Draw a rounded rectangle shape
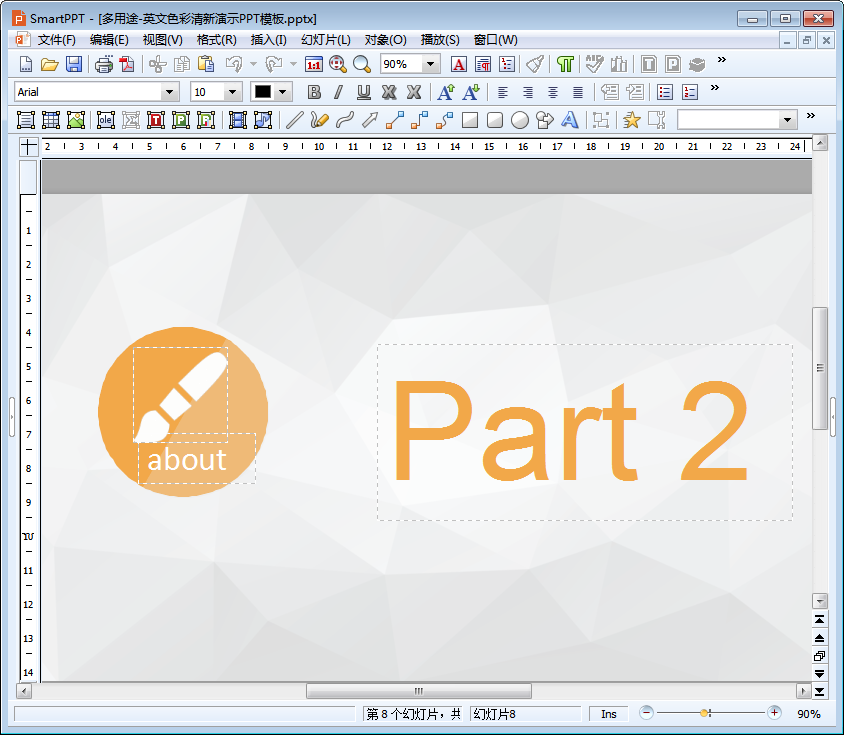844x735 pixels. point(495,120)
